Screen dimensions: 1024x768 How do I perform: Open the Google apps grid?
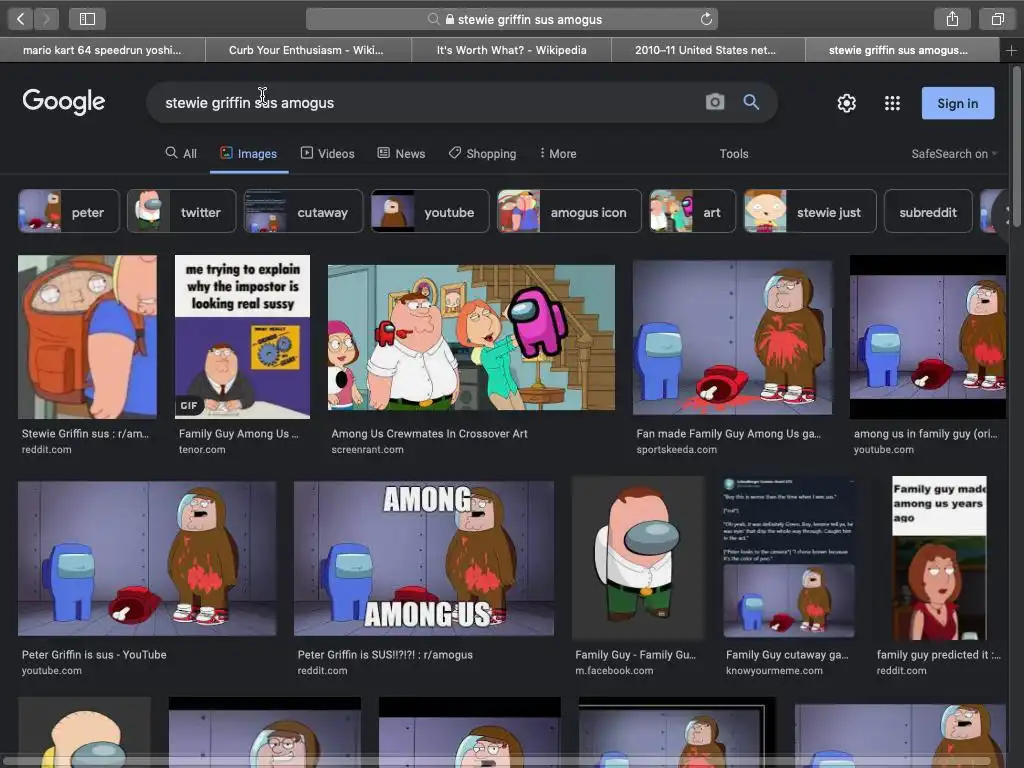coord(892,103)
